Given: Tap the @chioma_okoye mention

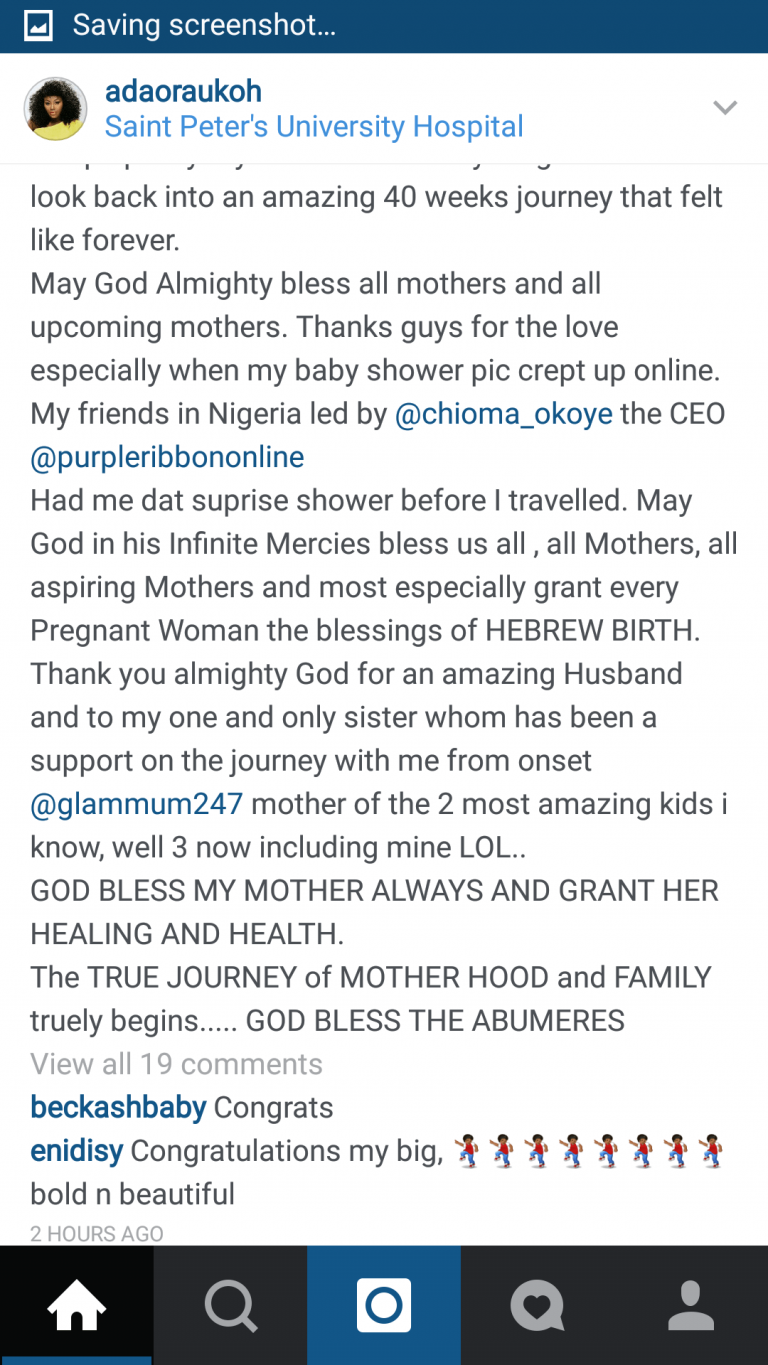Looking at the screenshot, I should [504, 414].
